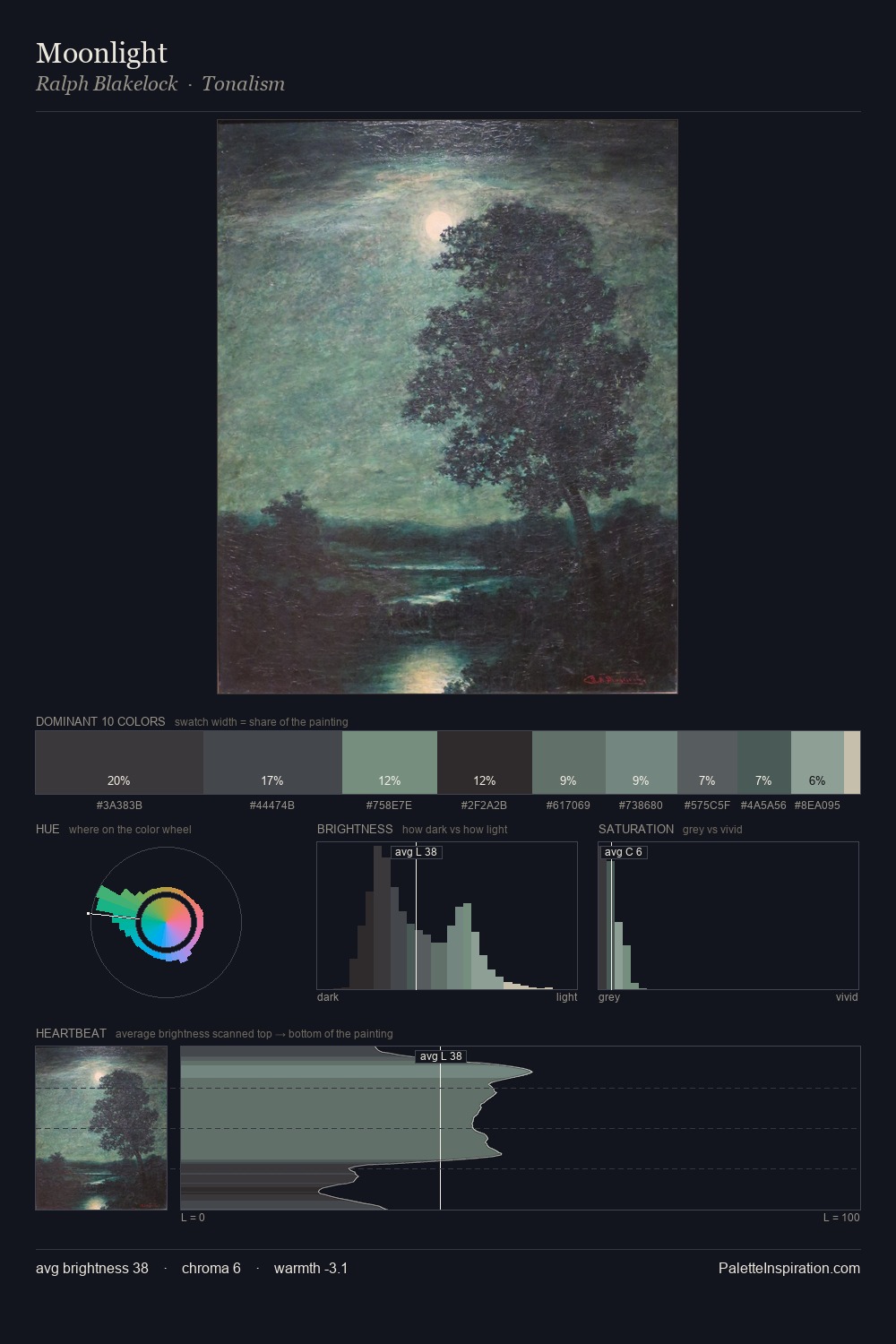Click the small painting thumbnail in Heartbeat
The height and width of the screenshot is (1344, 896).
[x=101, y=1128]
